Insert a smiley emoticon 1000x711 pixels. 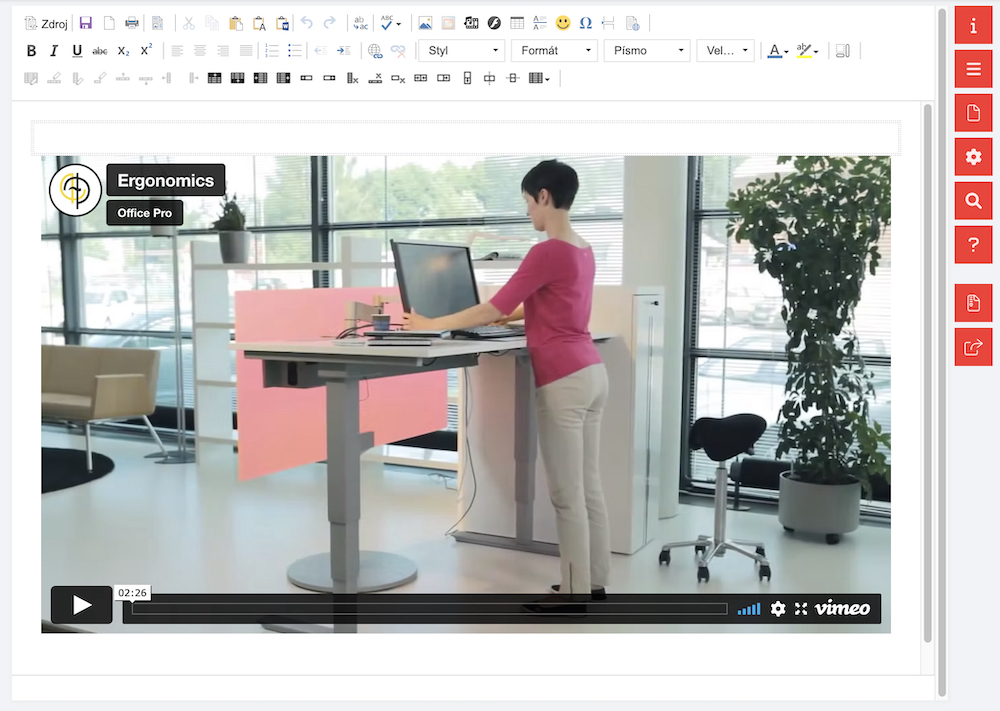(x=562, y=24)
